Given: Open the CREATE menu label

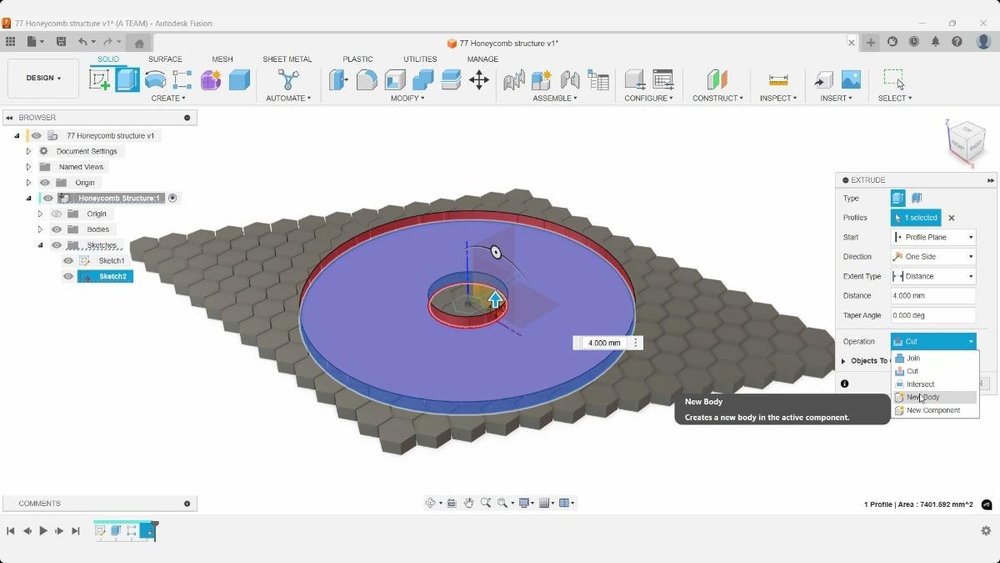Looking at the screenshot, I should [x=168, y=98].
